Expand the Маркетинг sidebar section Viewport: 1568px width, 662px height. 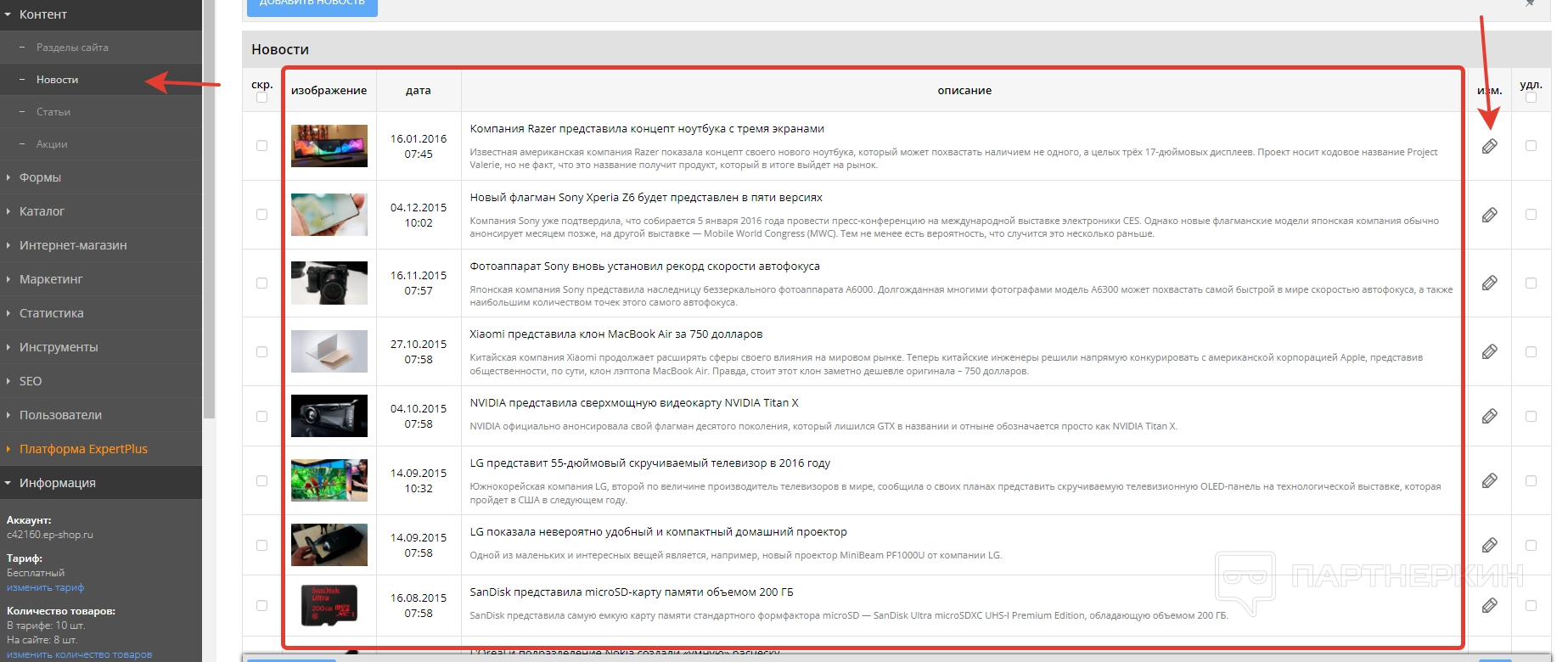coord(101,279)
